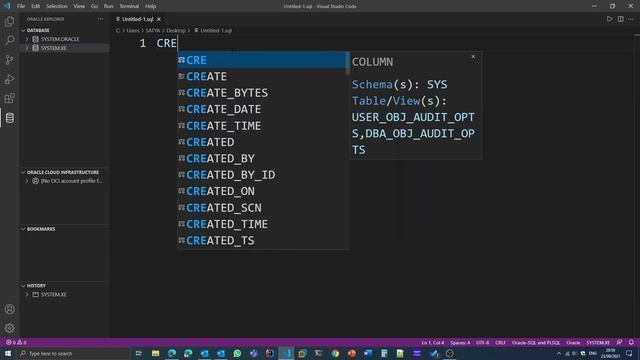Close the Untitled-1.sql tab
640x360 pixels.
(x=159, y=19)
